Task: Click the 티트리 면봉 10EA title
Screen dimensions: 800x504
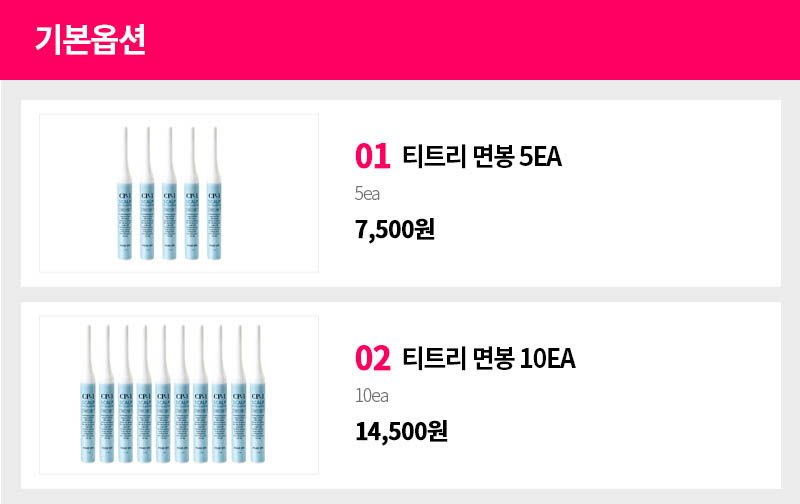Action: click(489, 358)
